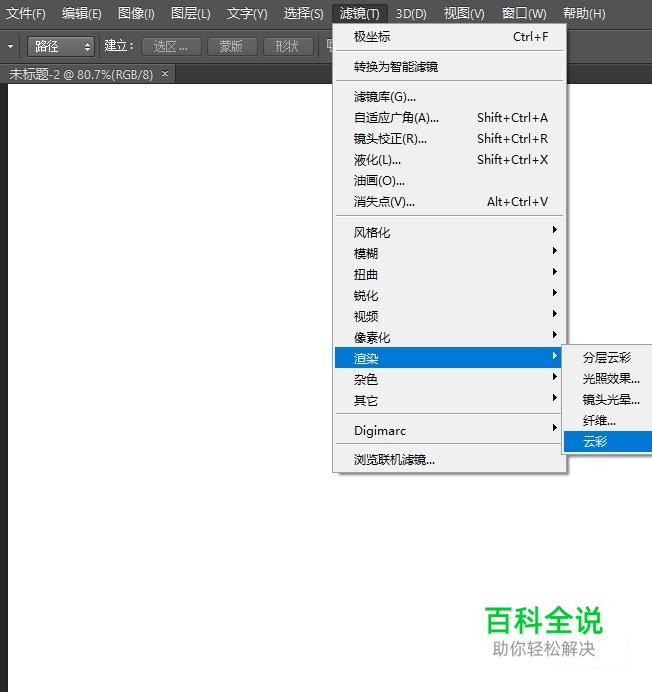Open the 图层(L) menu
The image size is (652, 692).
[191, 14]
